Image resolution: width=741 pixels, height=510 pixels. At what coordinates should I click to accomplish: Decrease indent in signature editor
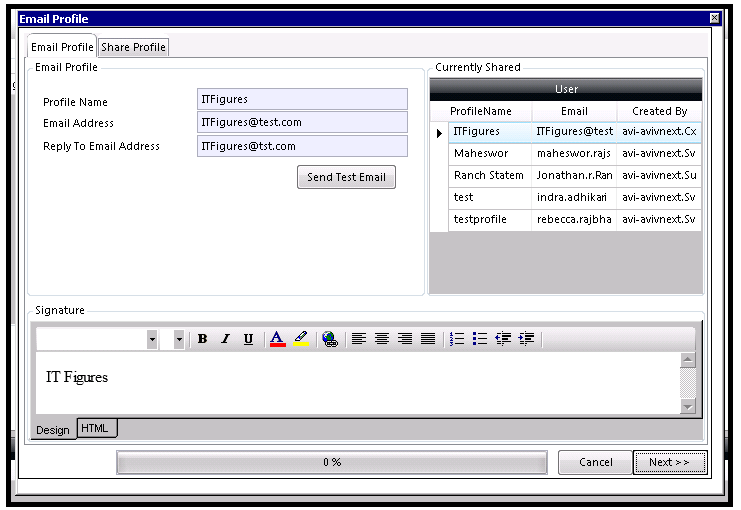503,339
